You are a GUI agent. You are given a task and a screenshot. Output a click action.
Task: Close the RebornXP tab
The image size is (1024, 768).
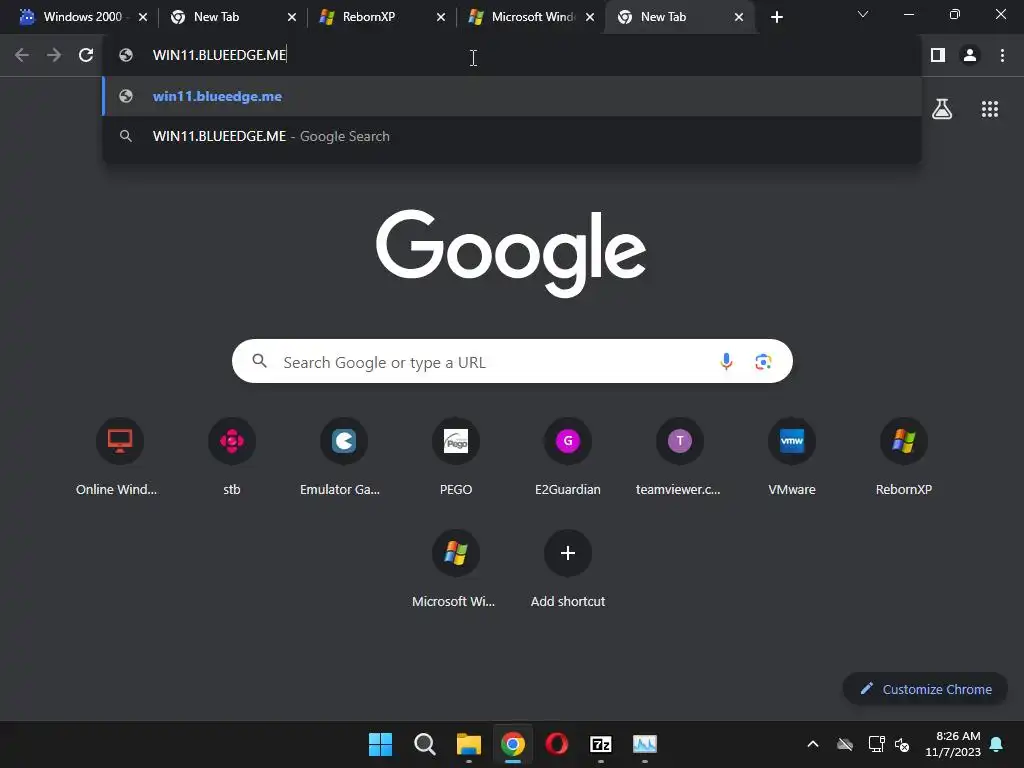(441, 17)
